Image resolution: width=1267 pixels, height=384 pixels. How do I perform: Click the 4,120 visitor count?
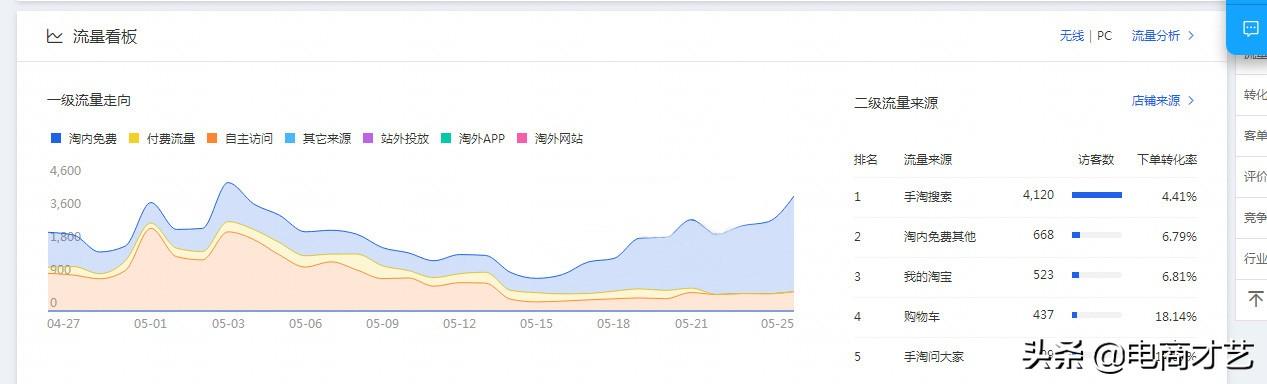coord(1038,195)
